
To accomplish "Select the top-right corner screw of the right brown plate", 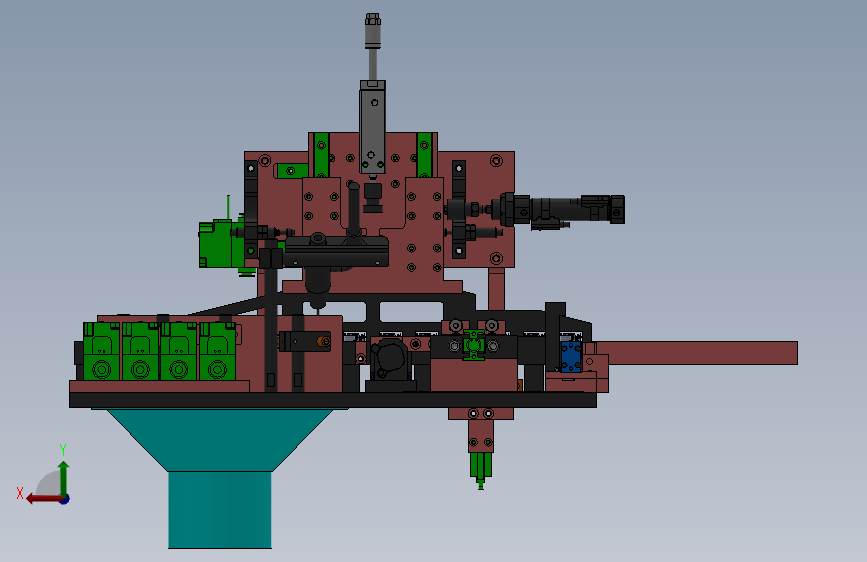I will [496, 160].
